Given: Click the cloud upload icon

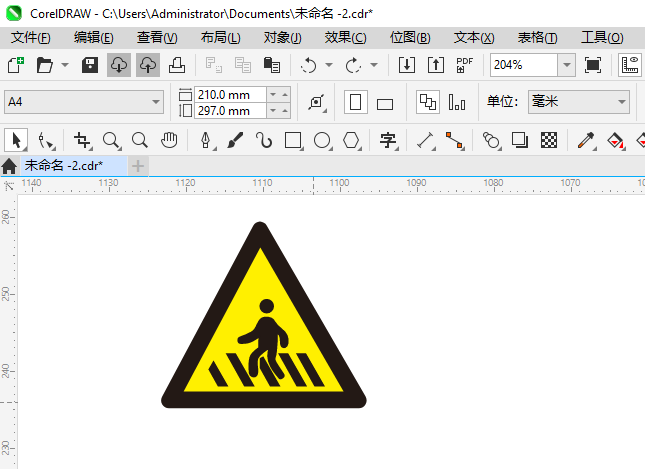Looking at the screenshot, I should pyautogui.click(x=148, y=65).
